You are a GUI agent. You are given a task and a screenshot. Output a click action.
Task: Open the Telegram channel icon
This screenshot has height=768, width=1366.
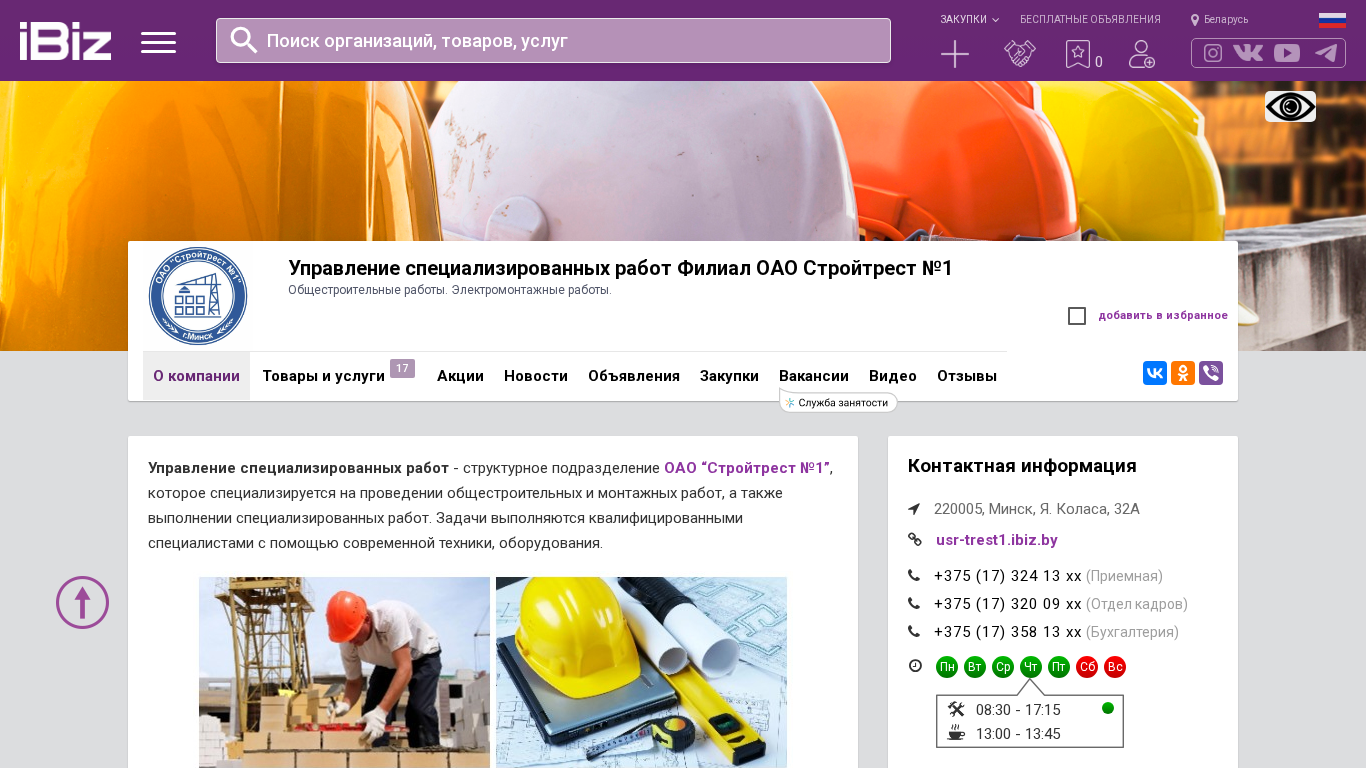click(1326, 53)
